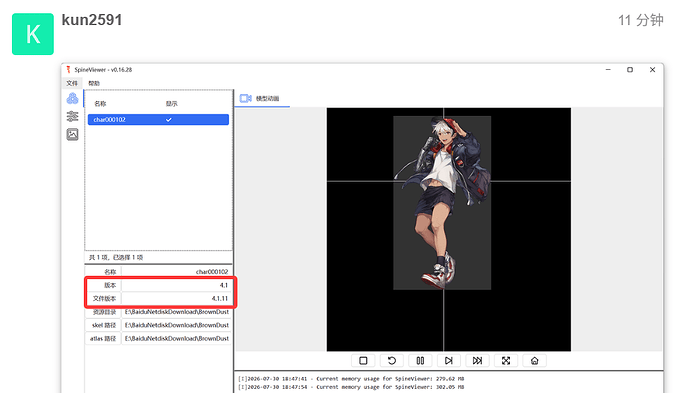Click the home reset view icon
This screenshot has height=393, width=690.
coord(535,361)
